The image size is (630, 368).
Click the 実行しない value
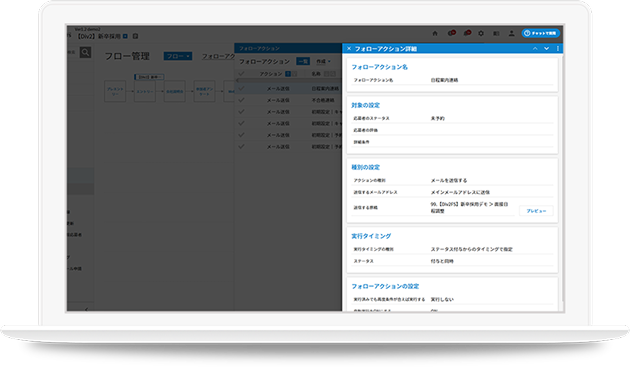442,299
